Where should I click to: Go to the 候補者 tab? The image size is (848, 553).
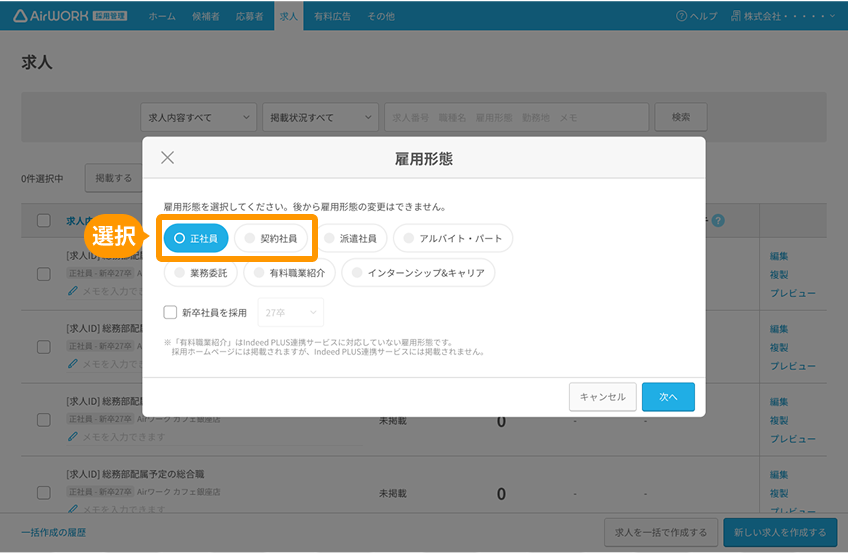click(206, 16)
